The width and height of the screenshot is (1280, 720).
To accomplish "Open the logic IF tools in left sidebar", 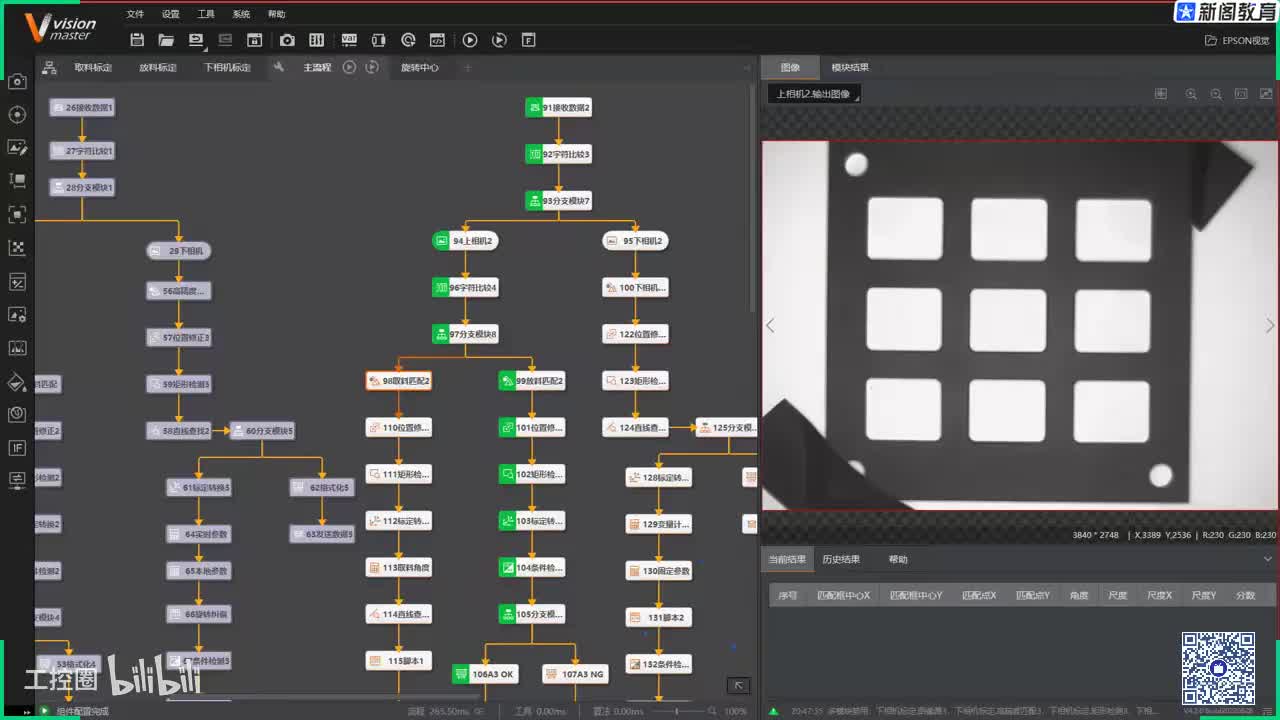I will pos(17,447).
